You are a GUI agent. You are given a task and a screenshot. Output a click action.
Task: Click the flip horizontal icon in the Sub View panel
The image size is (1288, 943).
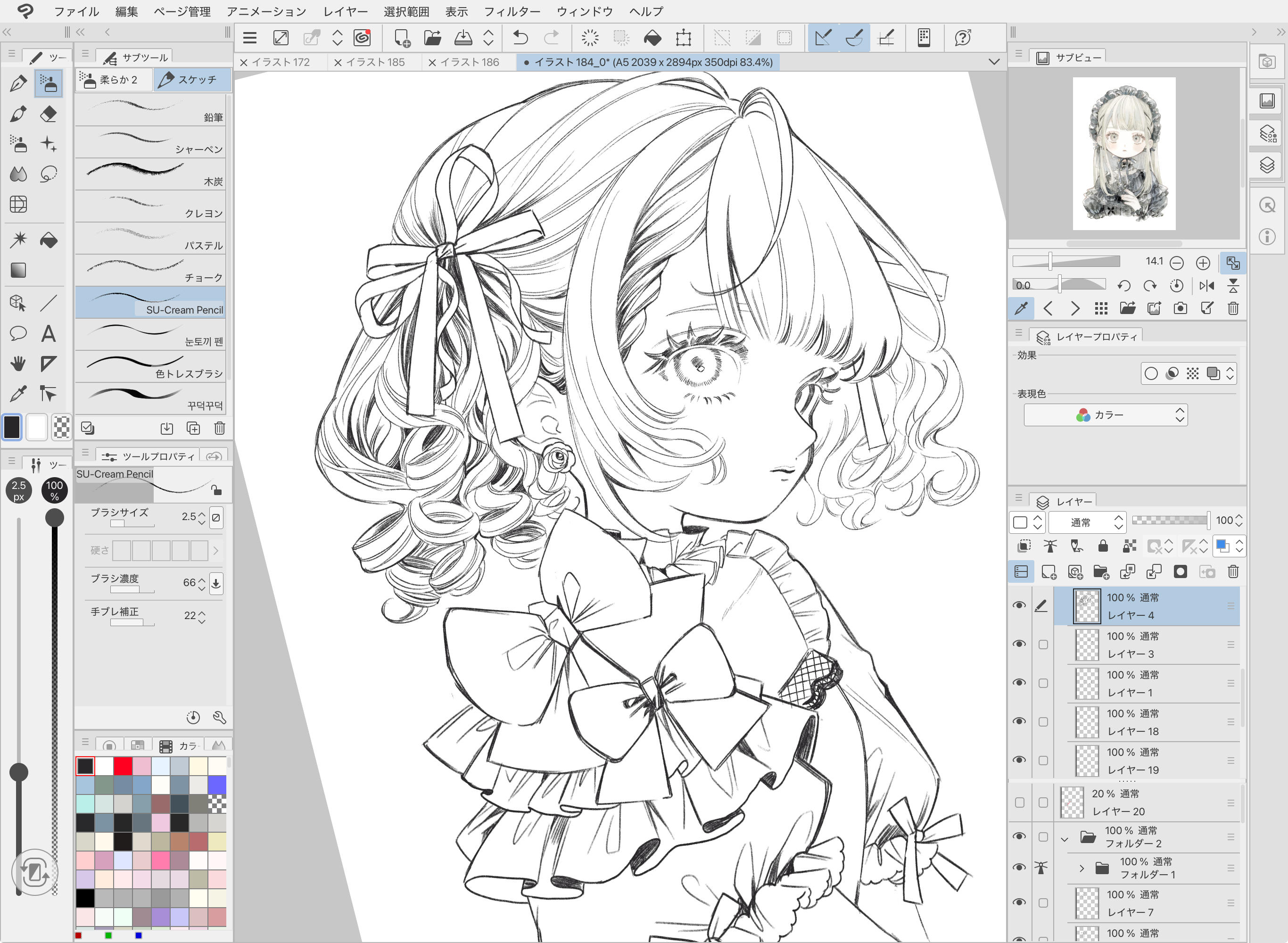[1206, 285]
